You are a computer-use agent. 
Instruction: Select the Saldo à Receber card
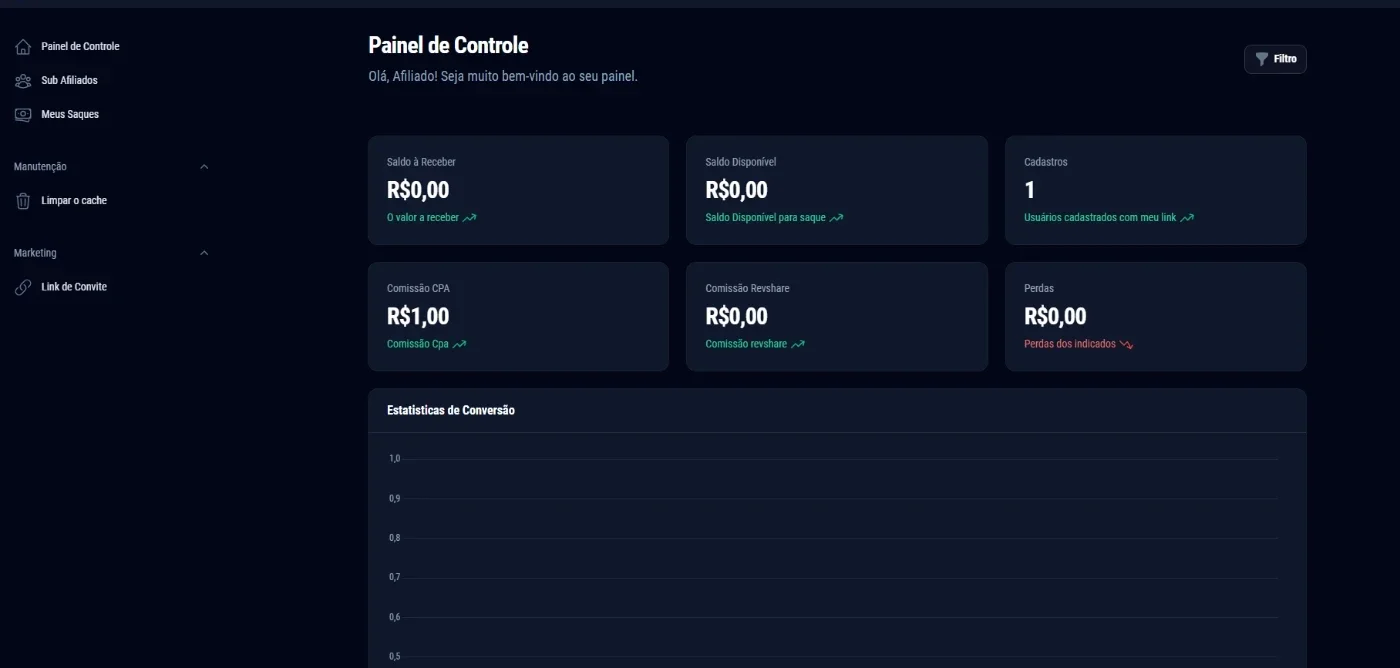518,190
